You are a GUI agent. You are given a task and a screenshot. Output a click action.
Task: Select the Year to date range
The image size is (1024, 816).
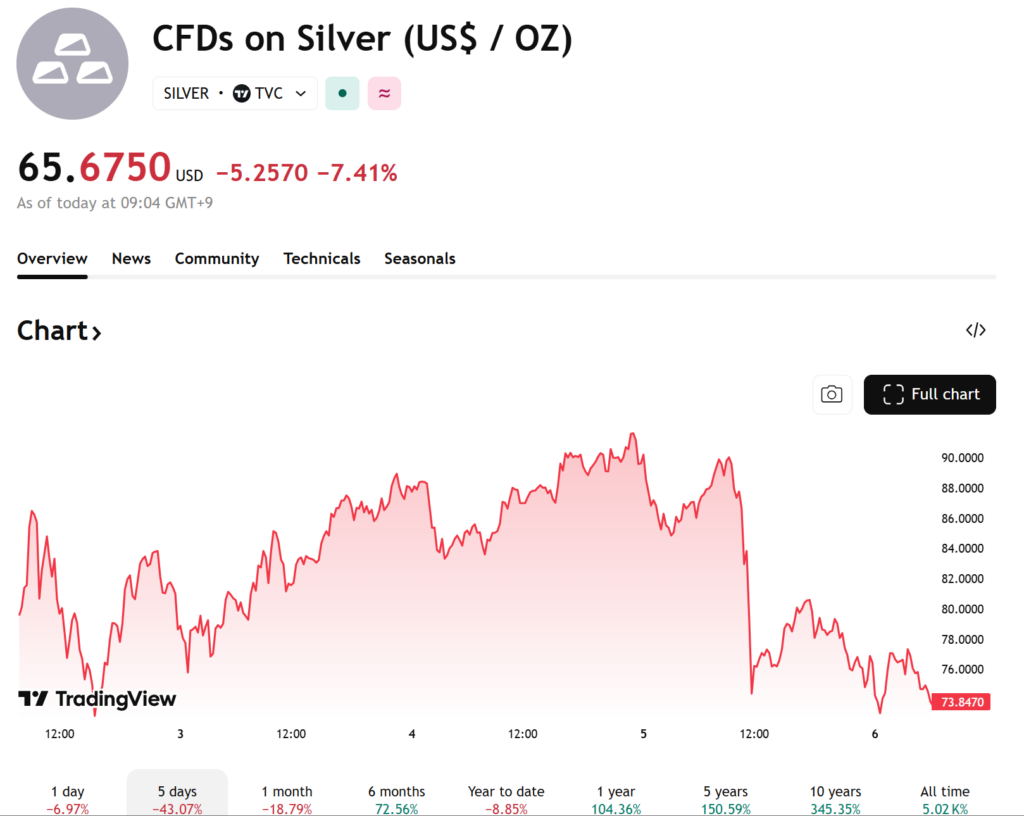tap(506, 798)
